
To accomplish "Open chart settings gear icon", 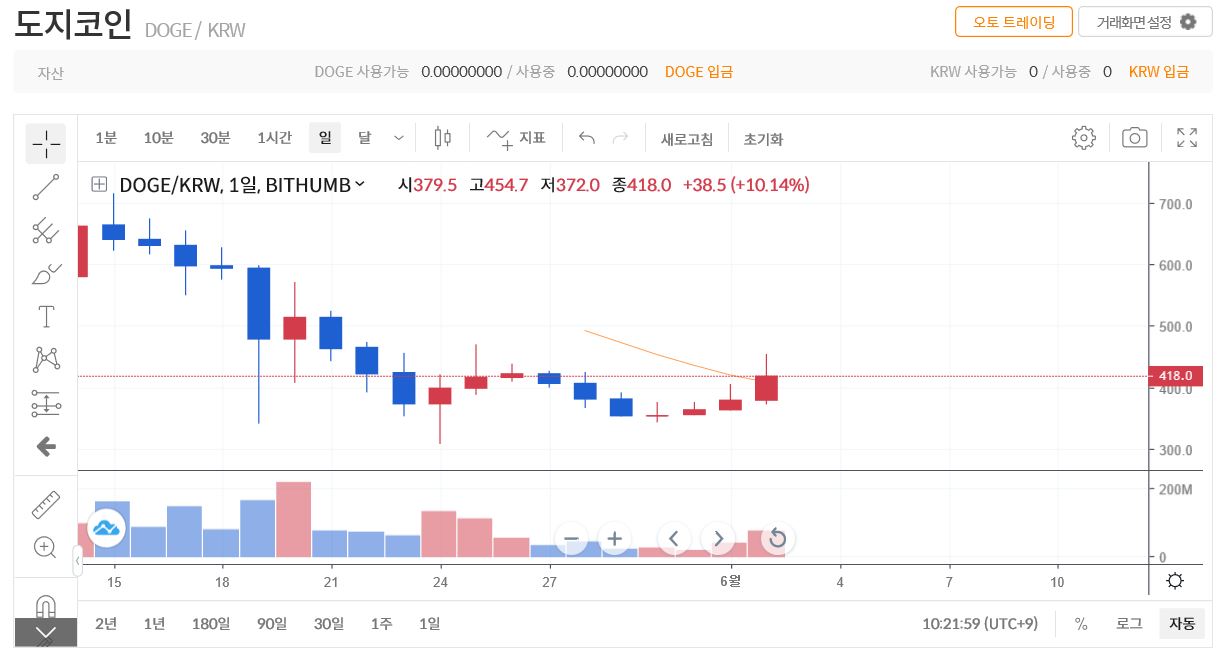I will (x=1084, y=138).
